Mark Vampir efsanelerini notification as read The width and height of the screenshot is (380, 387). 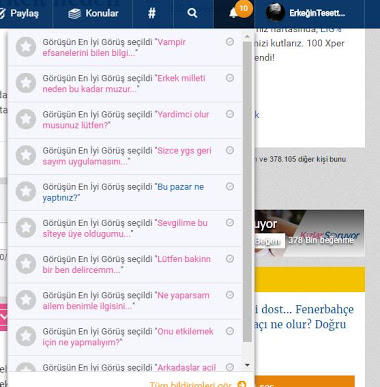click(230, 42)
